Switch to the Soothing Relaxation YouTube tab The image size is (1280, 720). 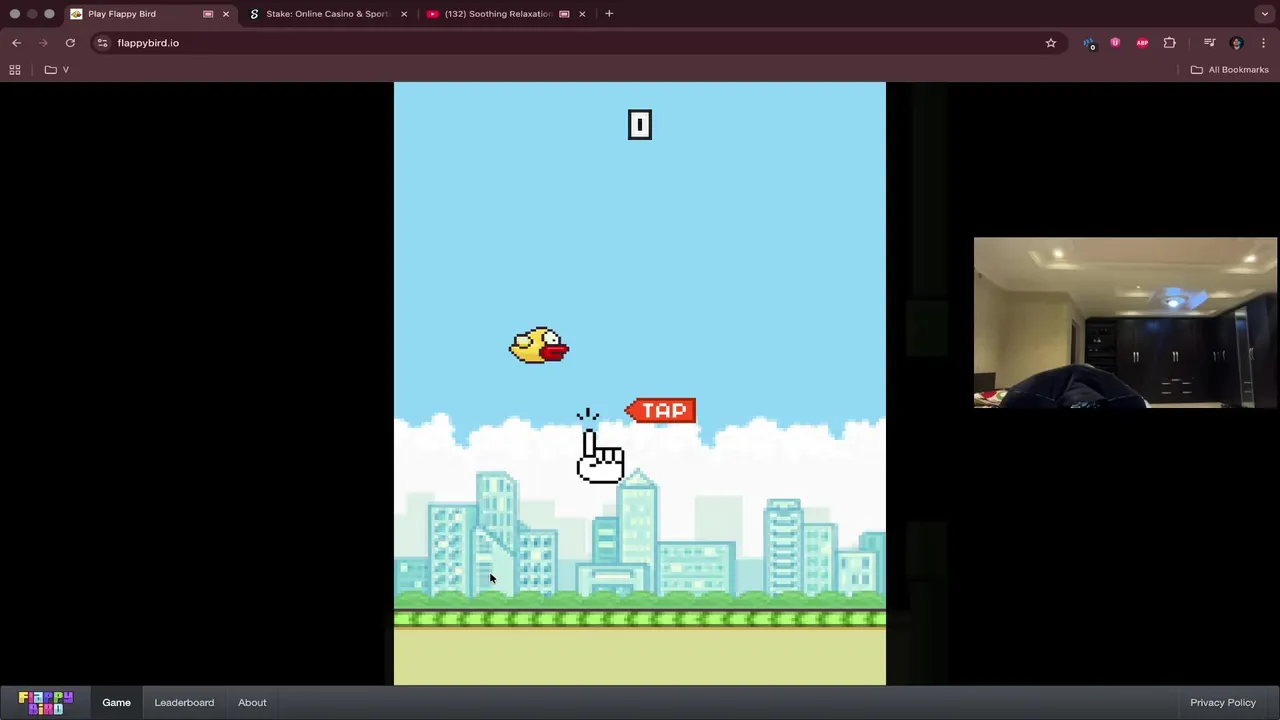[507, 14]
